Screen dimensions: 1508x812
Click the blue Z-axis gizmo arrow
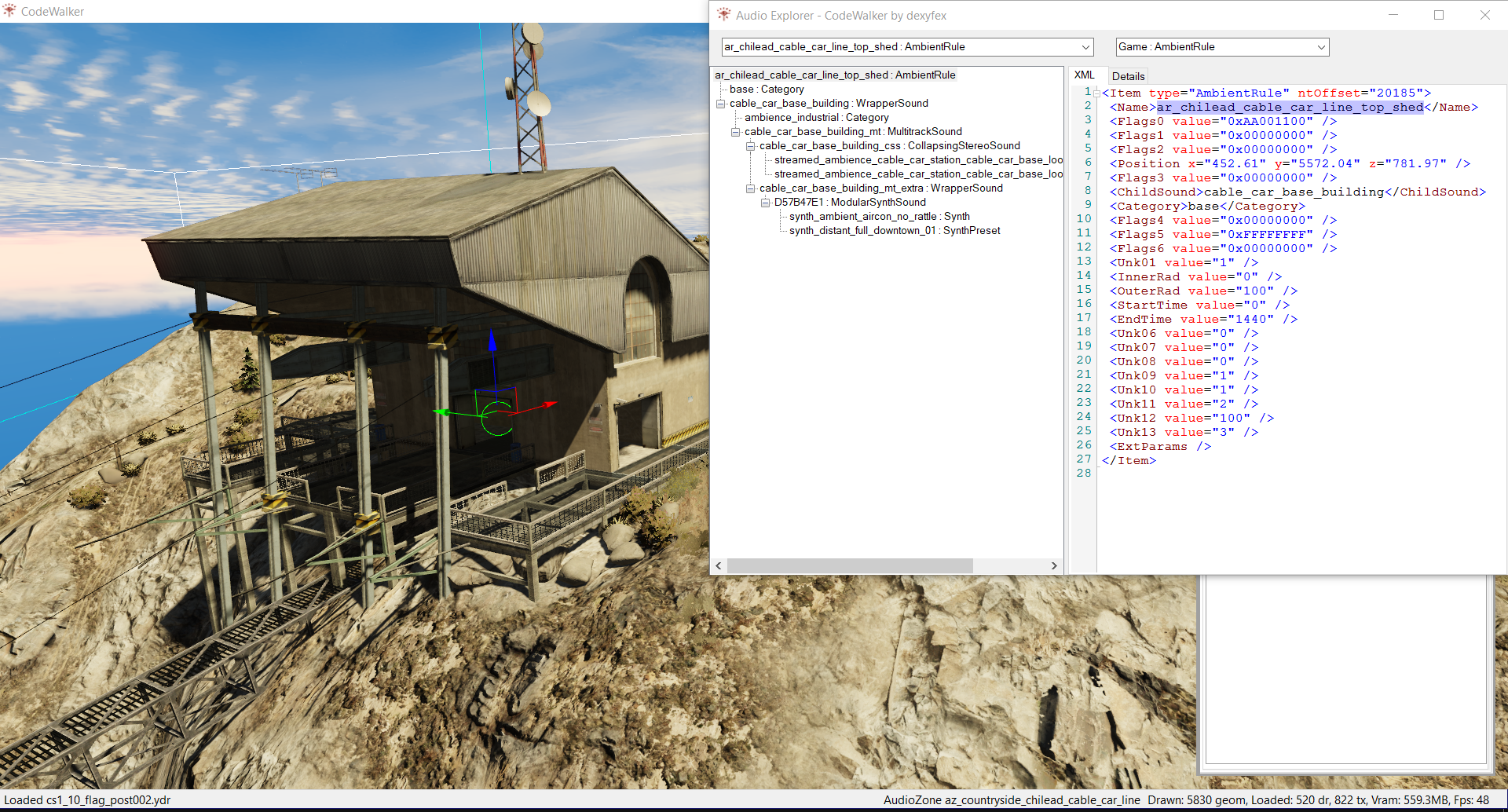pyautogui.click(x=492, y=342)
